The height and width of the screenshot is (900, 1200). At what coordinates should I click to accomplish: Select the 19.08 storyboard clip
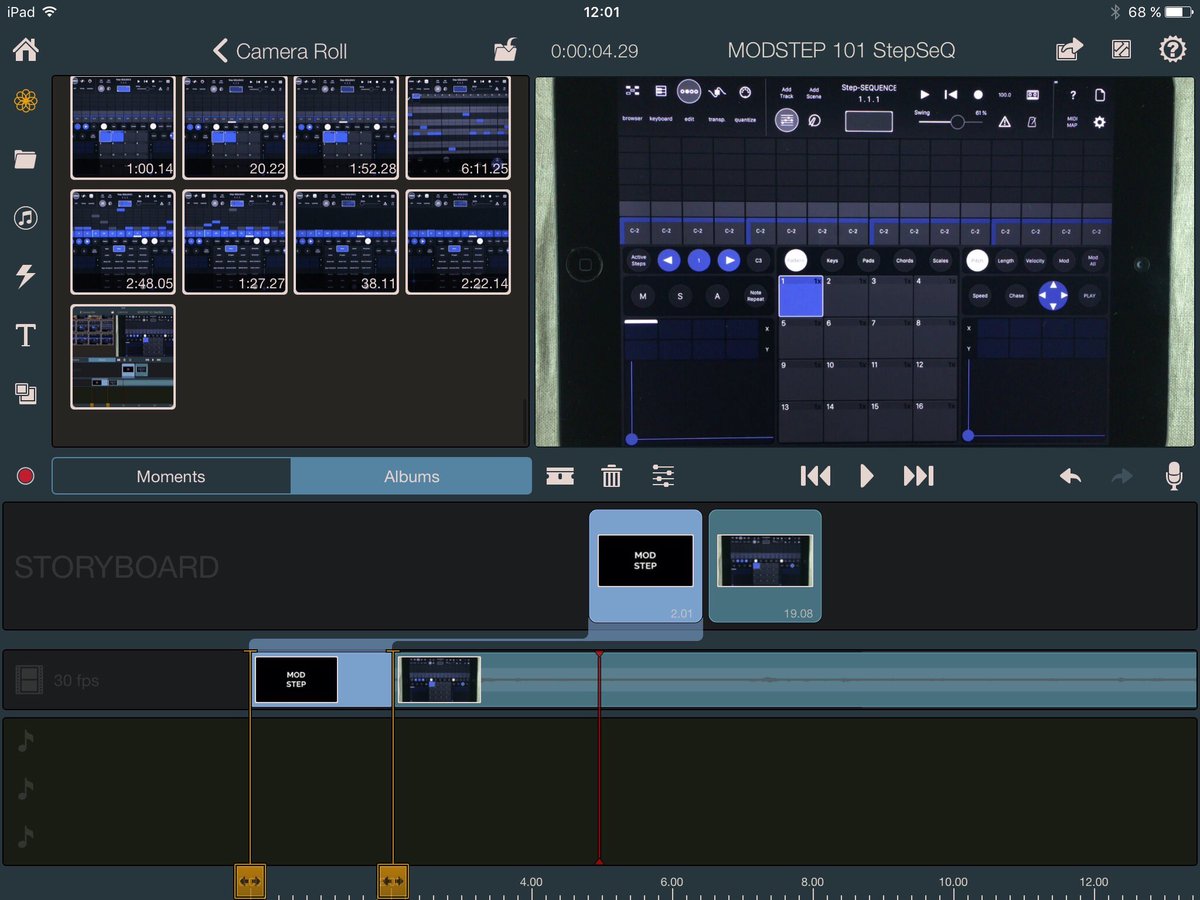tap(765, 566)
